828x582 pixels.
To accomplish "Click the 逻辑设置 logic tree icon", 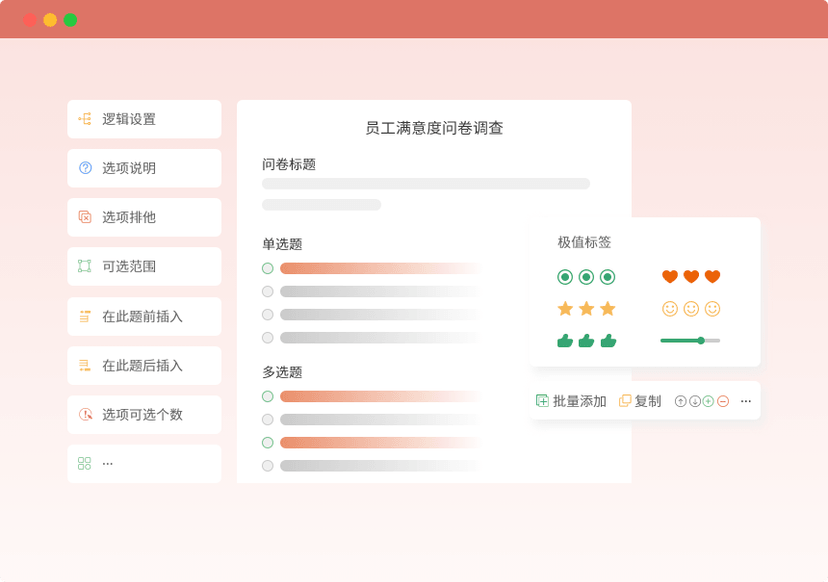I will [x=84, y=119].
